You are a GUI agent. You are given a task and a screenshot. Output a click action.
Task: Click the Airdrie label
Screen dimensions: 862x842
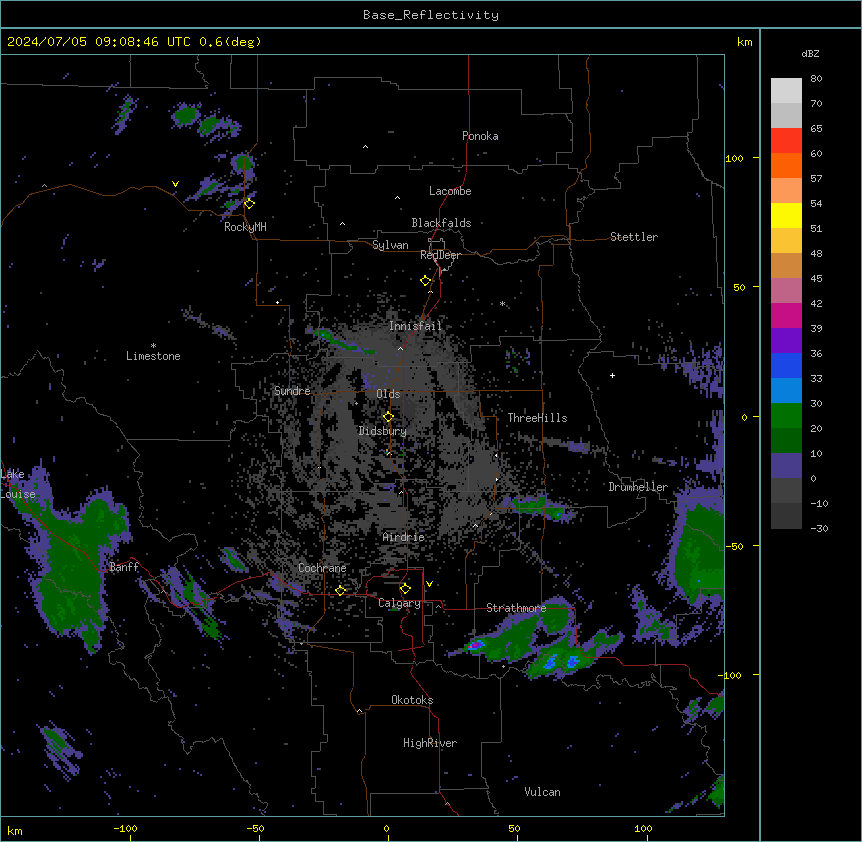coord(404,537)
